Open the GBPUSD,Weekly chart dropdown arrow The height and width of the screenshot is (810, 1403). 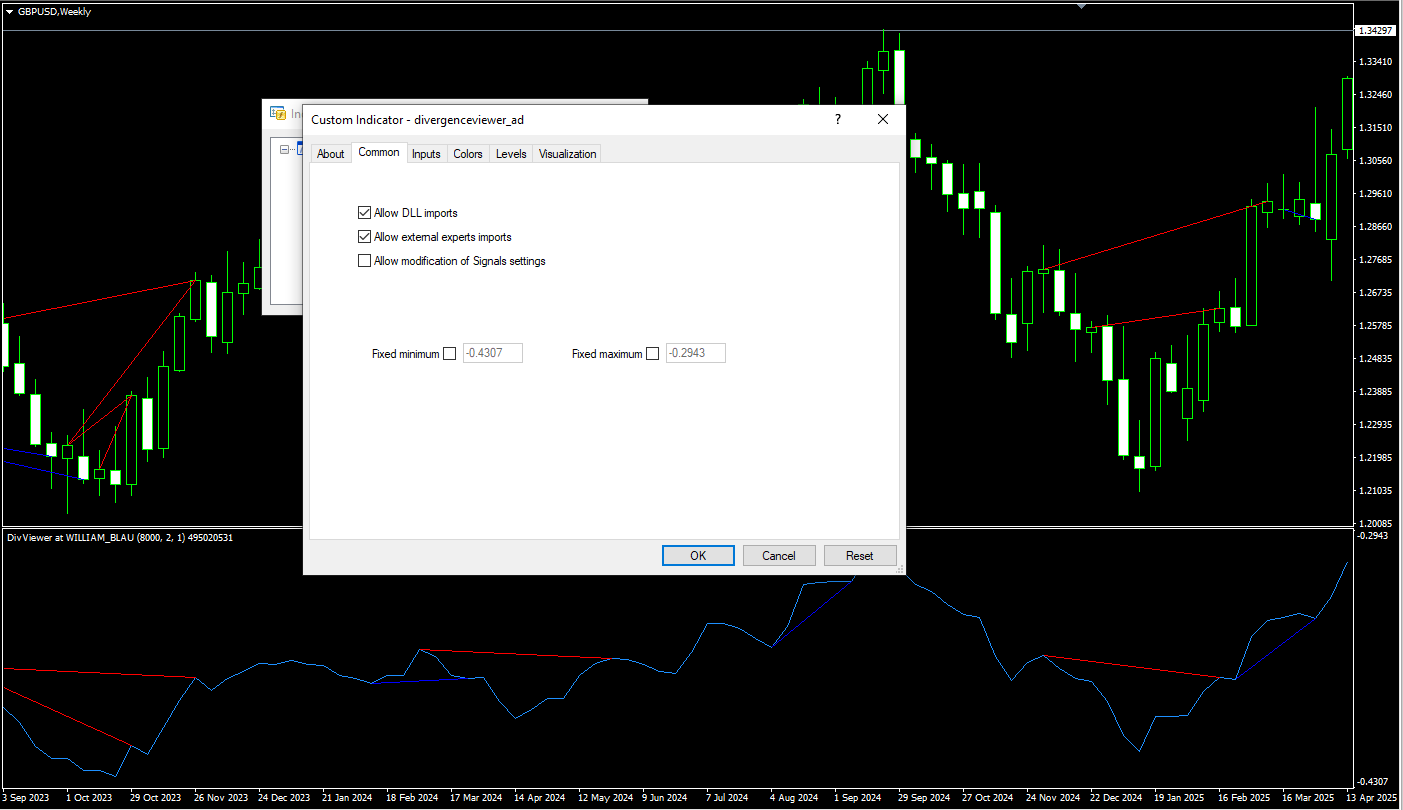pyautogui.click(x=9, y=12)
